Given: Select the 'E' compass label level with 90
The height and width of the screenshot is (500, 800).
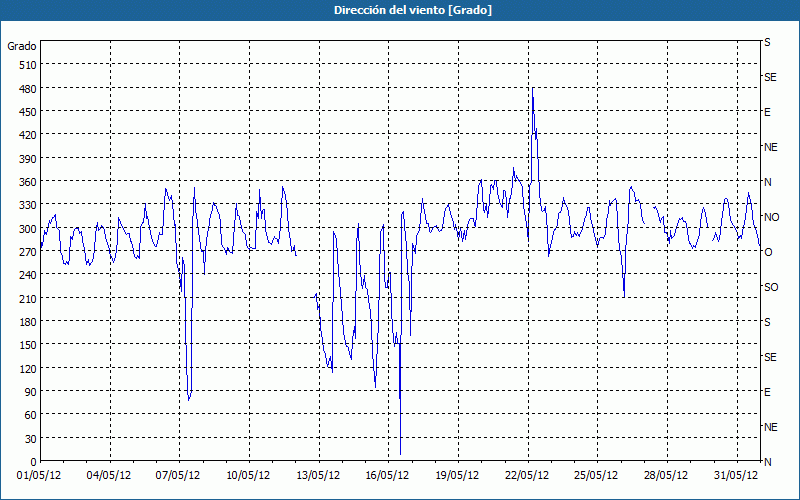Looking at the screenshot, I should pos(767,392).
